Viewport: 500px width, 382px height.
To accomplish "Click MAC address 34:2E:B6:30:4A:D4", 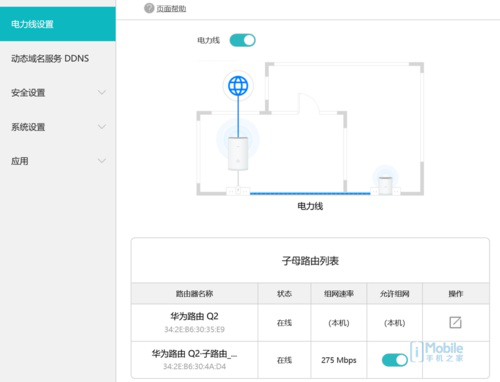I will [x=194, y=367].
